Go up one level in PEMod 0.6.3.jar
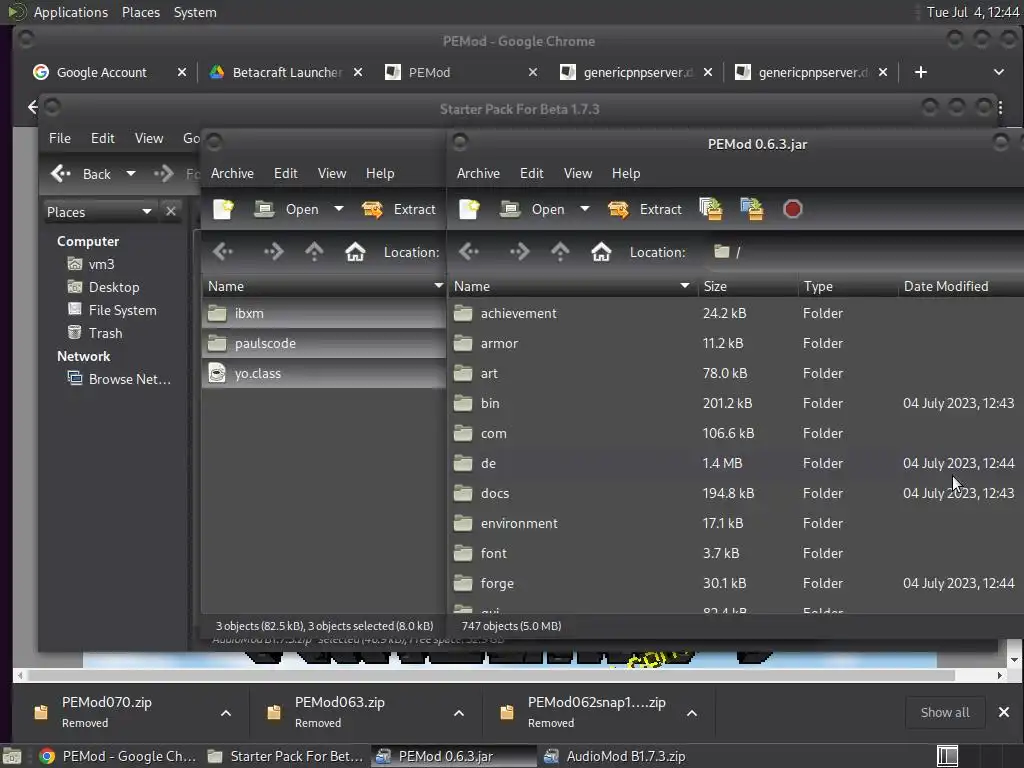The image size is (1024, 768). pyautogui.click(x=560, y=251)
